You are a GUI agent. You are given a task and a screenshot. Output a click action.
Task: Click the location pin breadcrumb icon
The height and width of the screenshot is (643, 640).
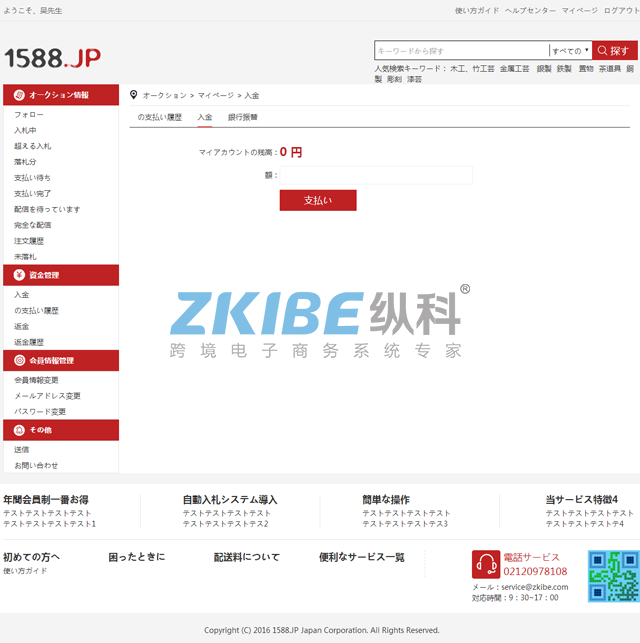134,95
